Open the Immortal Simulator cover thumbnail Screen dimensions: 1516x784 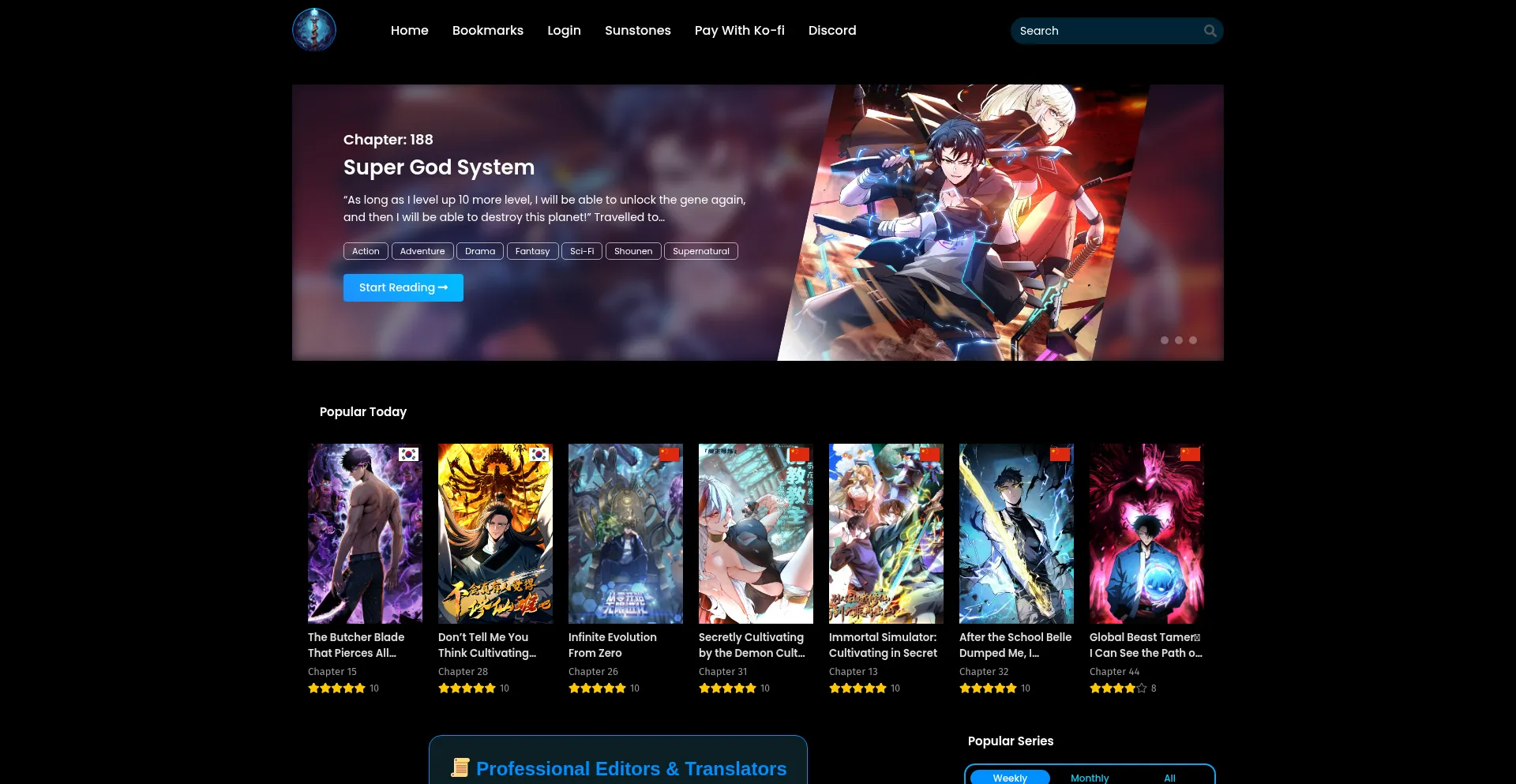click(x=886, y=534)
